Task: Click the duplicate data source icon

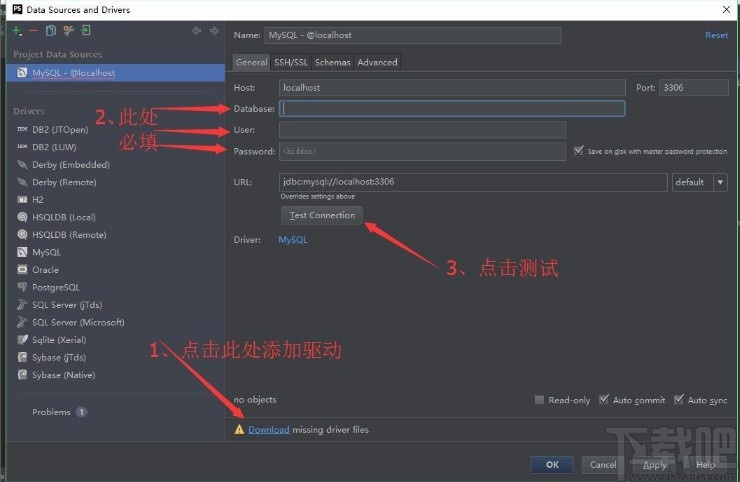Action: click(50, 31)
